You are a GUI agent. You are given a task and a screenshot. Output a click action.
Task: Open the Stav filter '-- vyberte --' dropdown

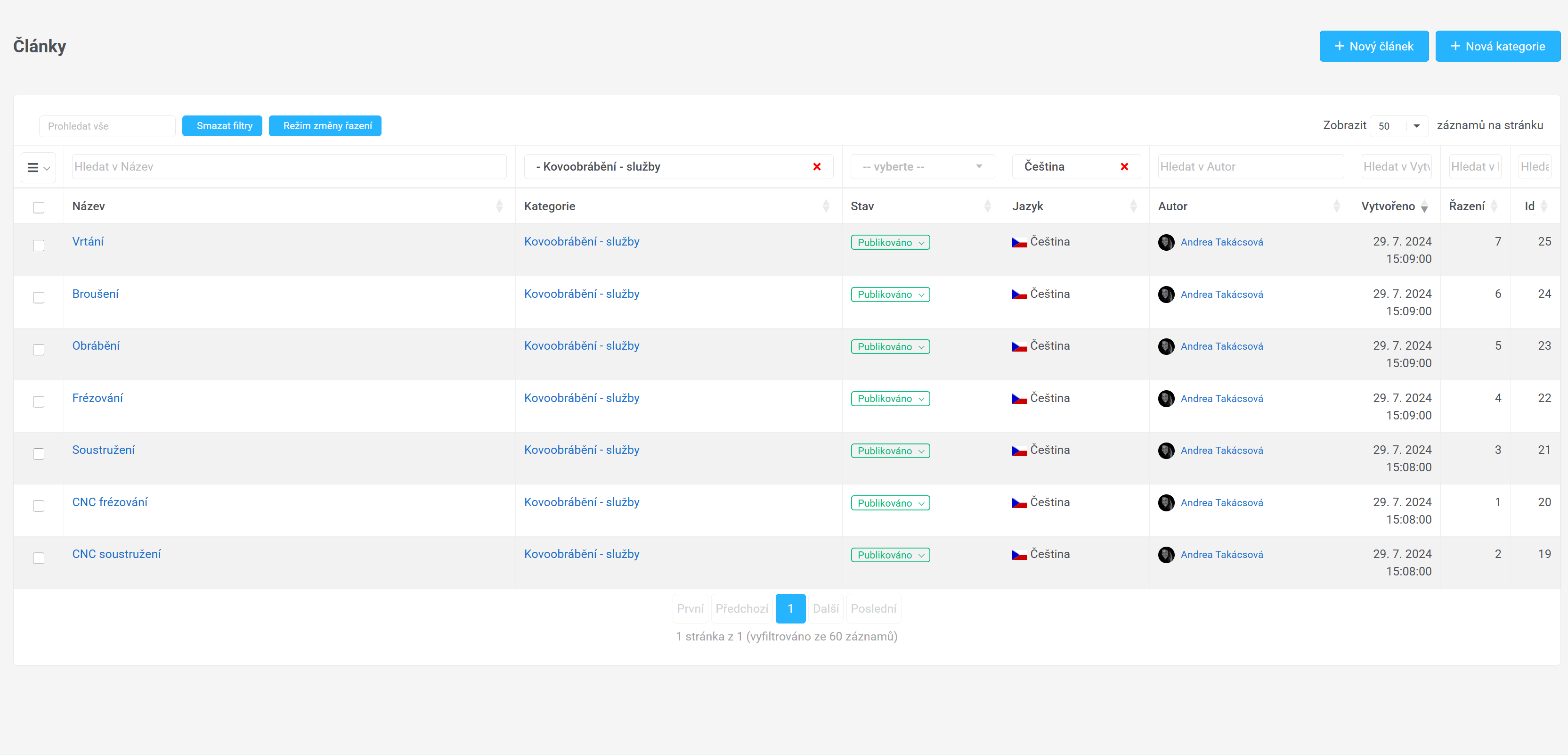click(922, 167)
